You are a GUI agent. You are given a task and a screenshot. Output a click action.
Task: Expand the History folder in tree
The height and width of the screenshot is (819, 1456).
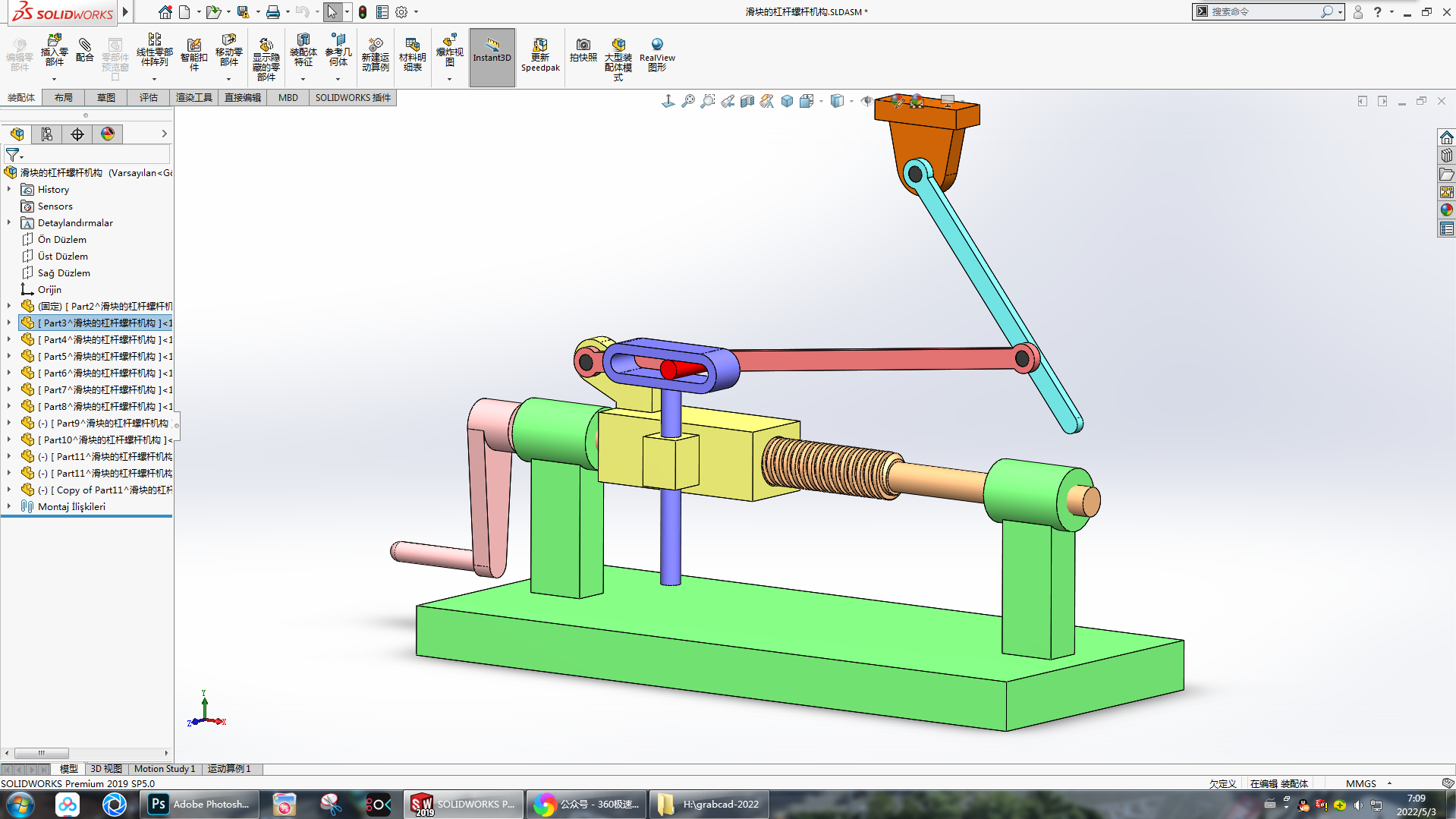point(9,189)
